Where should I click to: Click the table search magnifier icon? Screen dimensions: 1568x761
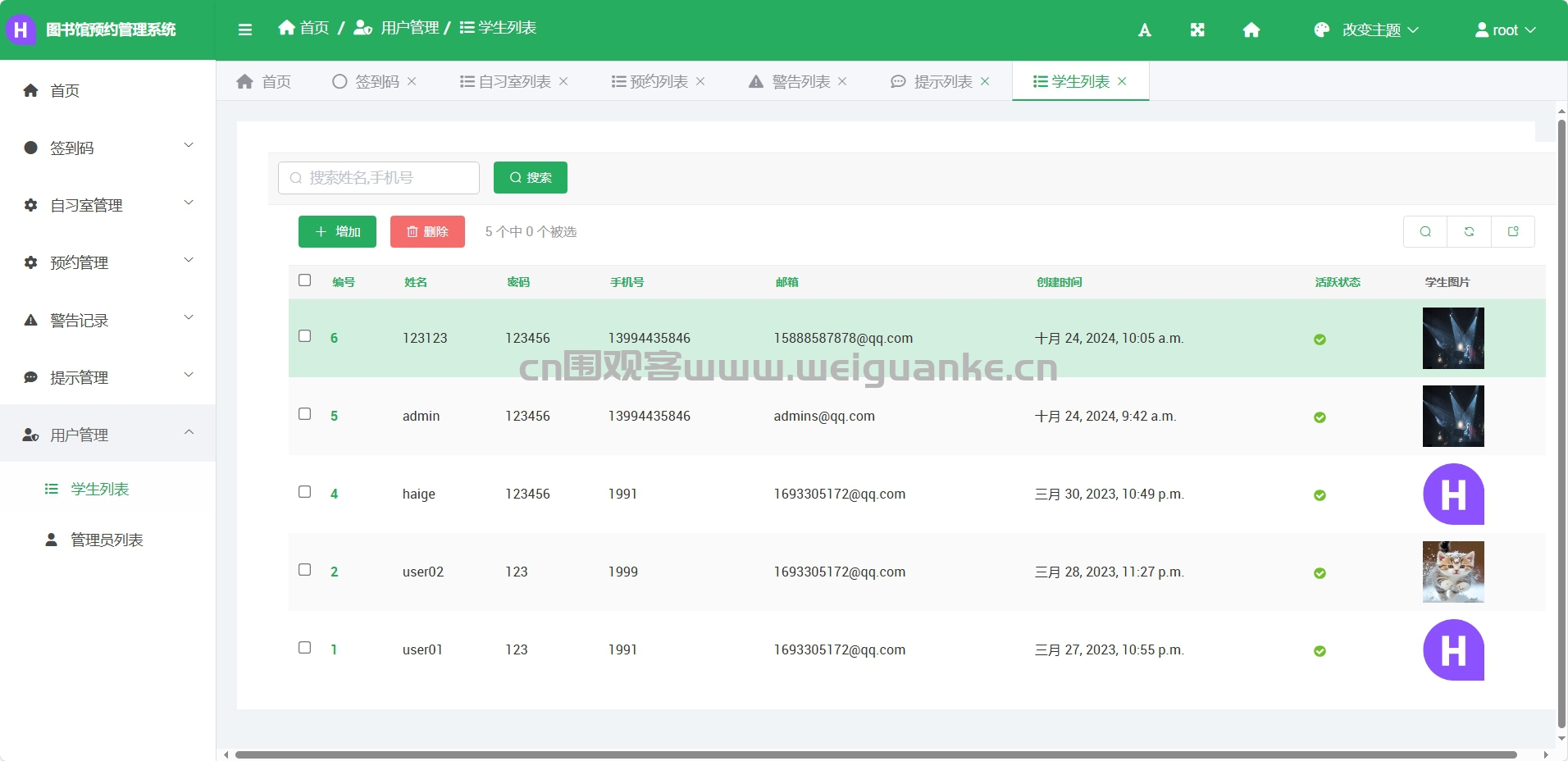pyautogui.click(x=1425, y=232)
